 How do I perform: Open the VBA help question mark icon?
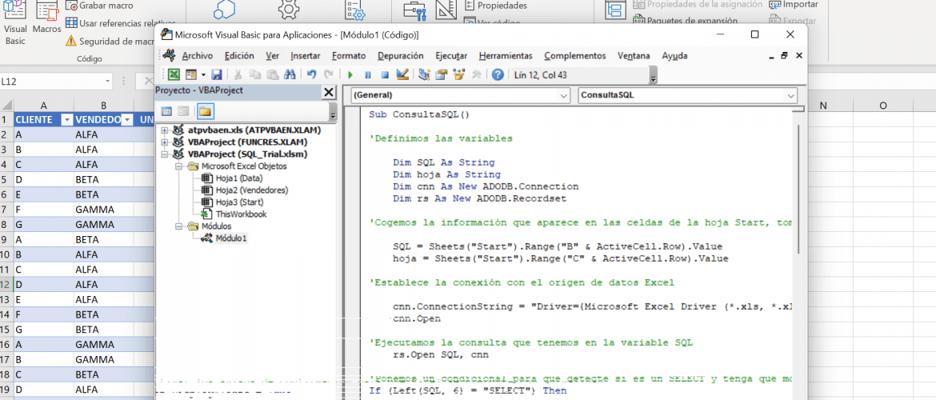498,75
